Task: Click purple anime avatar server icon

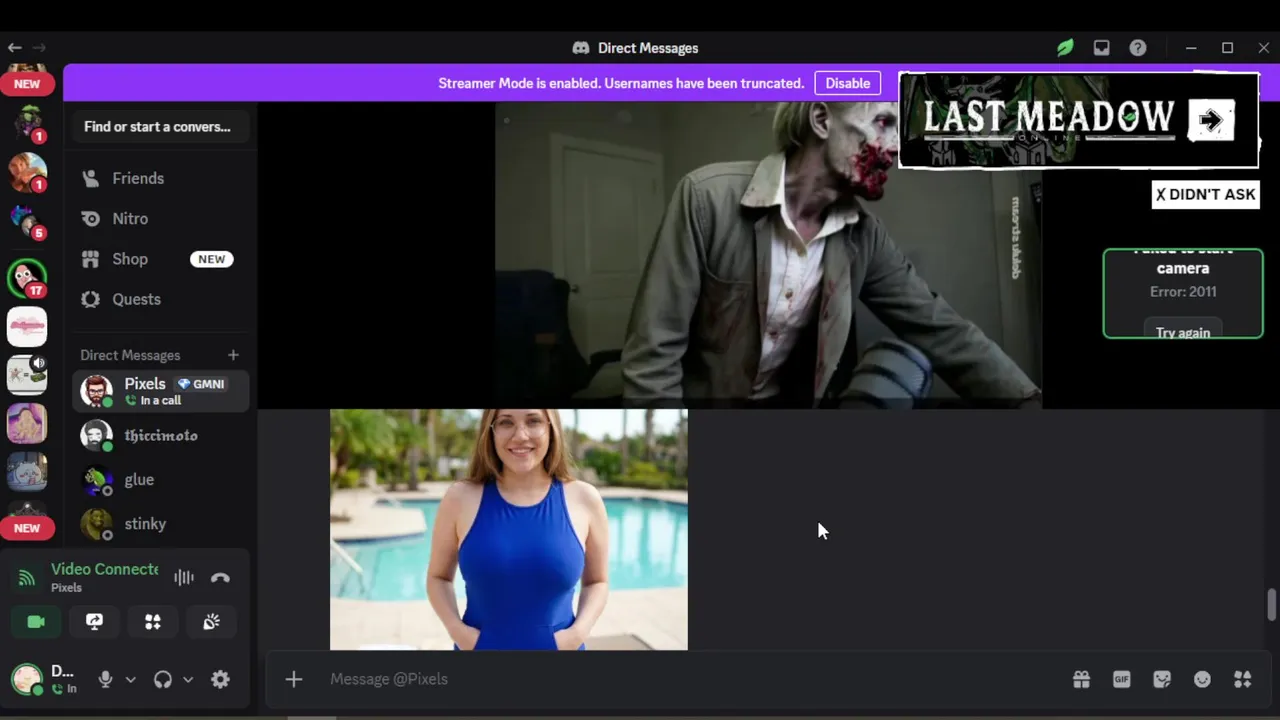Action: [x=27, y=423]
